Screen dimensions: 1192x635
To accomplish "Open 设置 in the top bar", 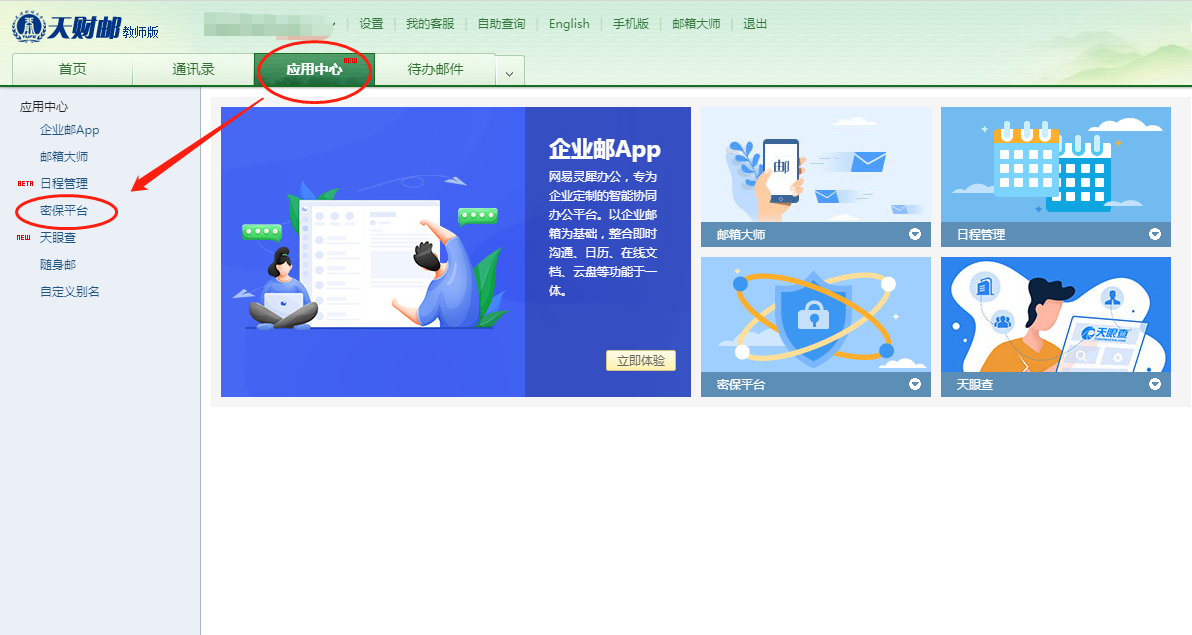I will pyautogui.click(x=371, y=24).
